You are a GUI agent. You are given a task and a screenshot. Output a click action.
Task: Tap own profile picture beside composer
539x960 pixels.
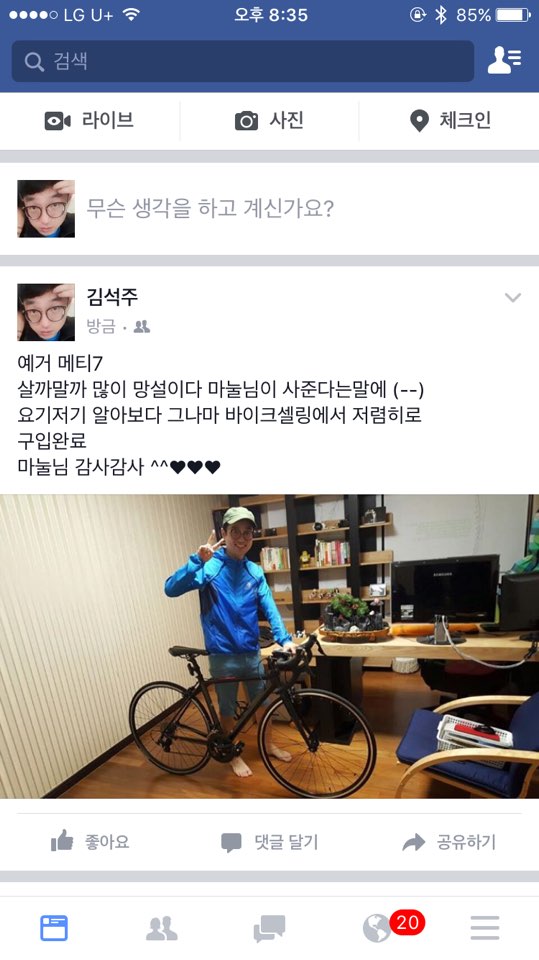pos(46,209)
